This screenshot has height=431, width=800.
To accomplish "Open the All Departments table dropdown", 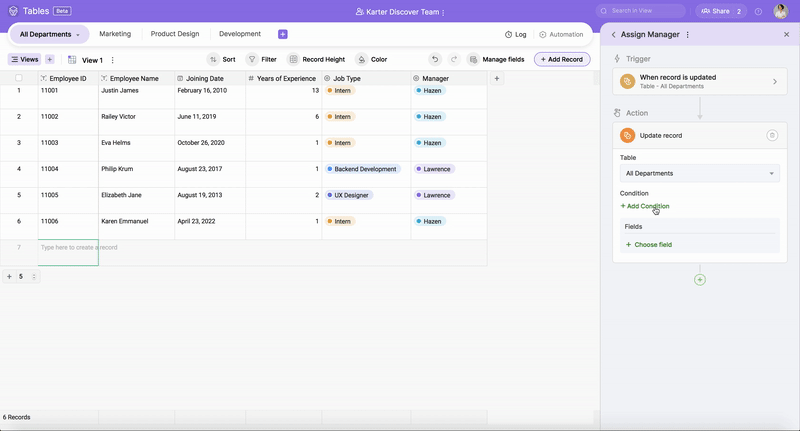I will click(699, 173).
